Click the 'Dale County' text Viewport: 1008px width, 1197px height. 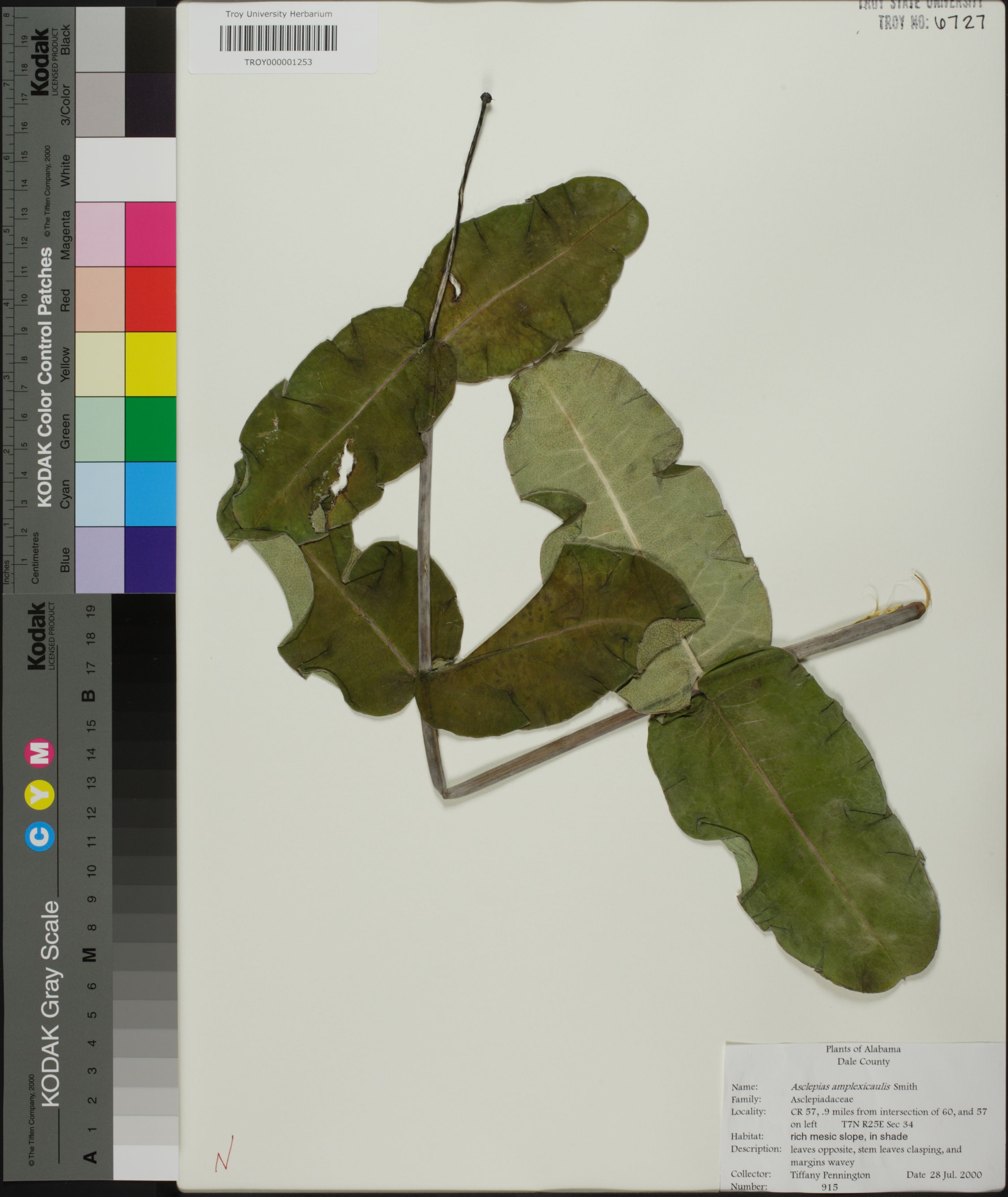pos(864,1061)
